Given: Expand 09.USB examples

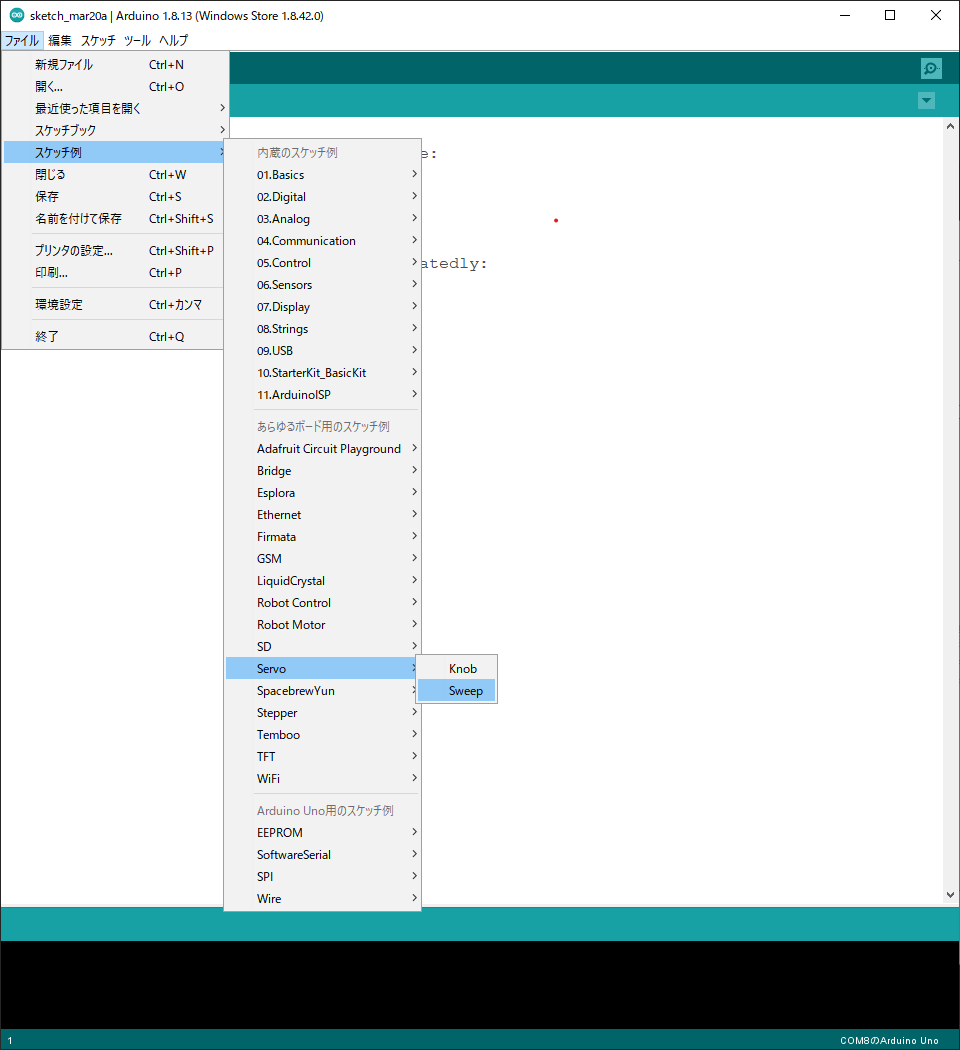Looking at the screenshot, I should tap(323, 351).
